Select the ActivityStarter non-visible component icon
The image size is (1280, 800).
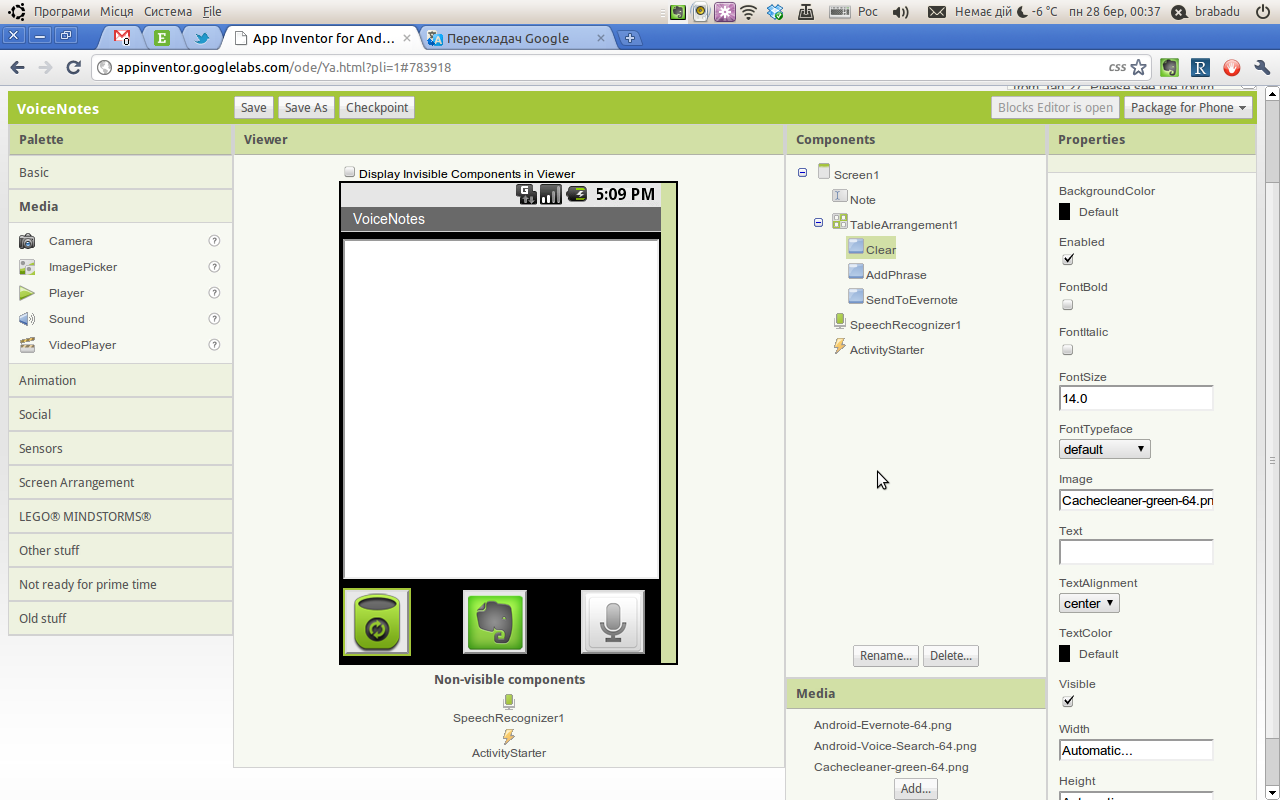(509, 736)
